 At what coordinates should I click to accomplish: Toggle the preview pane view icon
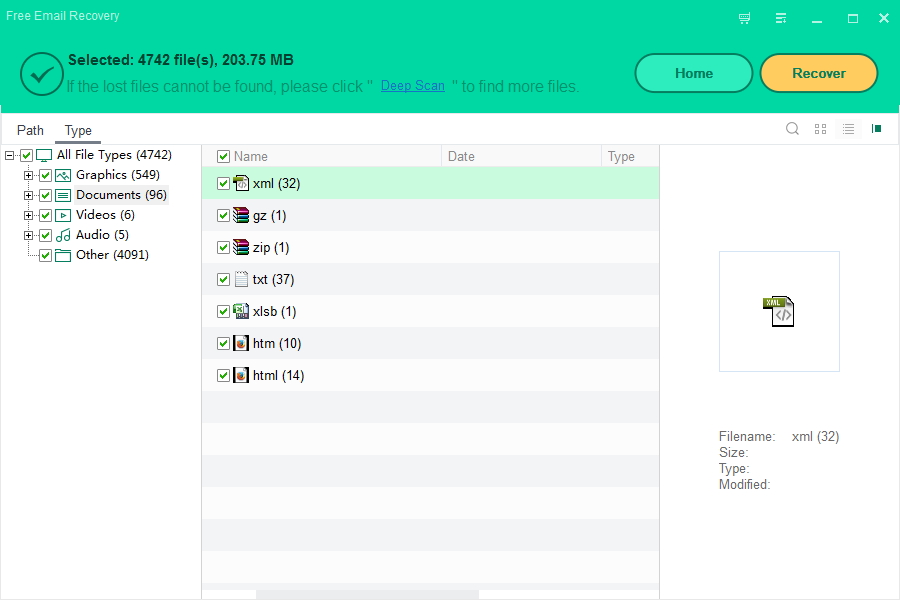(x=876, y=129)
